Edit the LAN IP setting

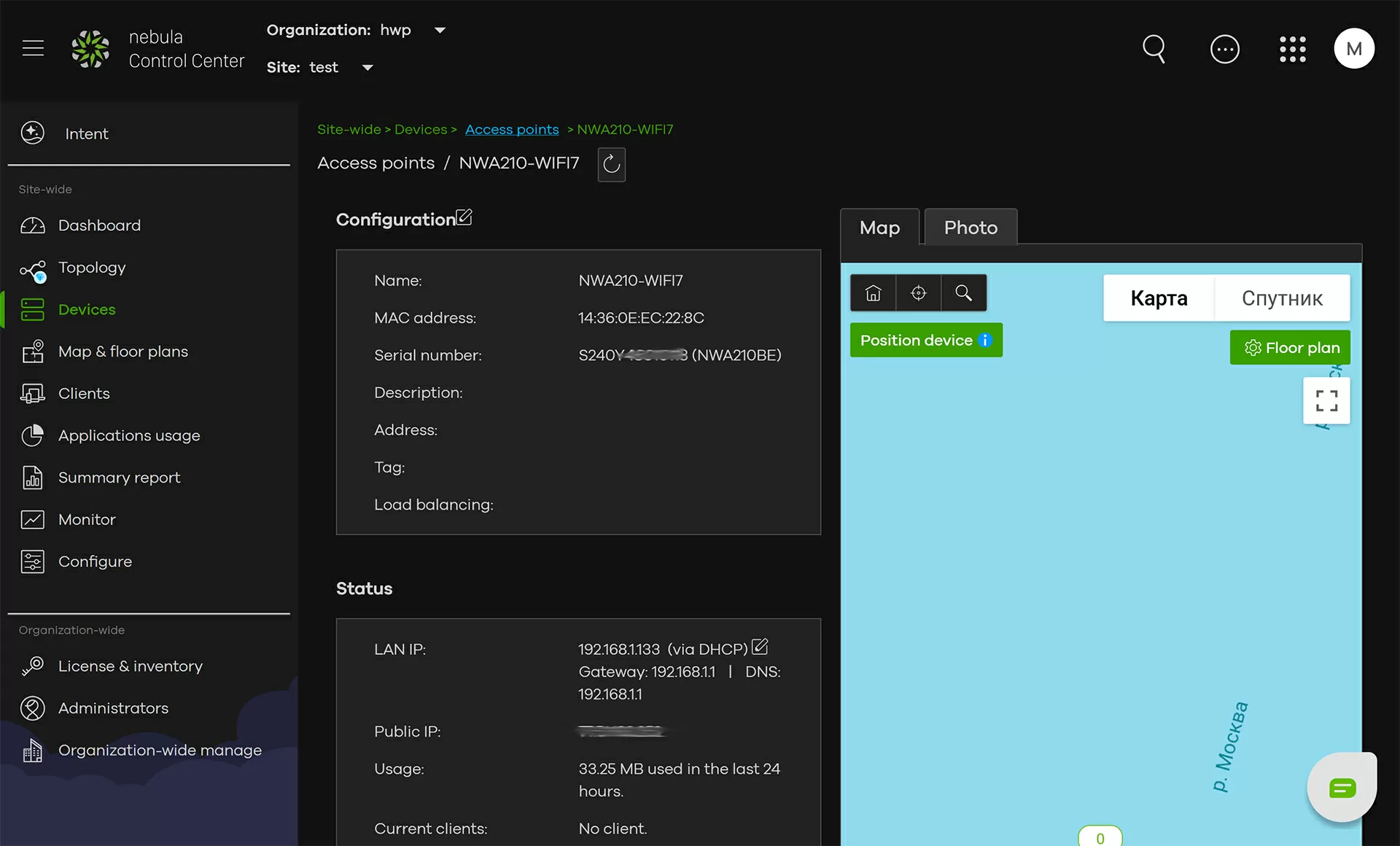760,646
